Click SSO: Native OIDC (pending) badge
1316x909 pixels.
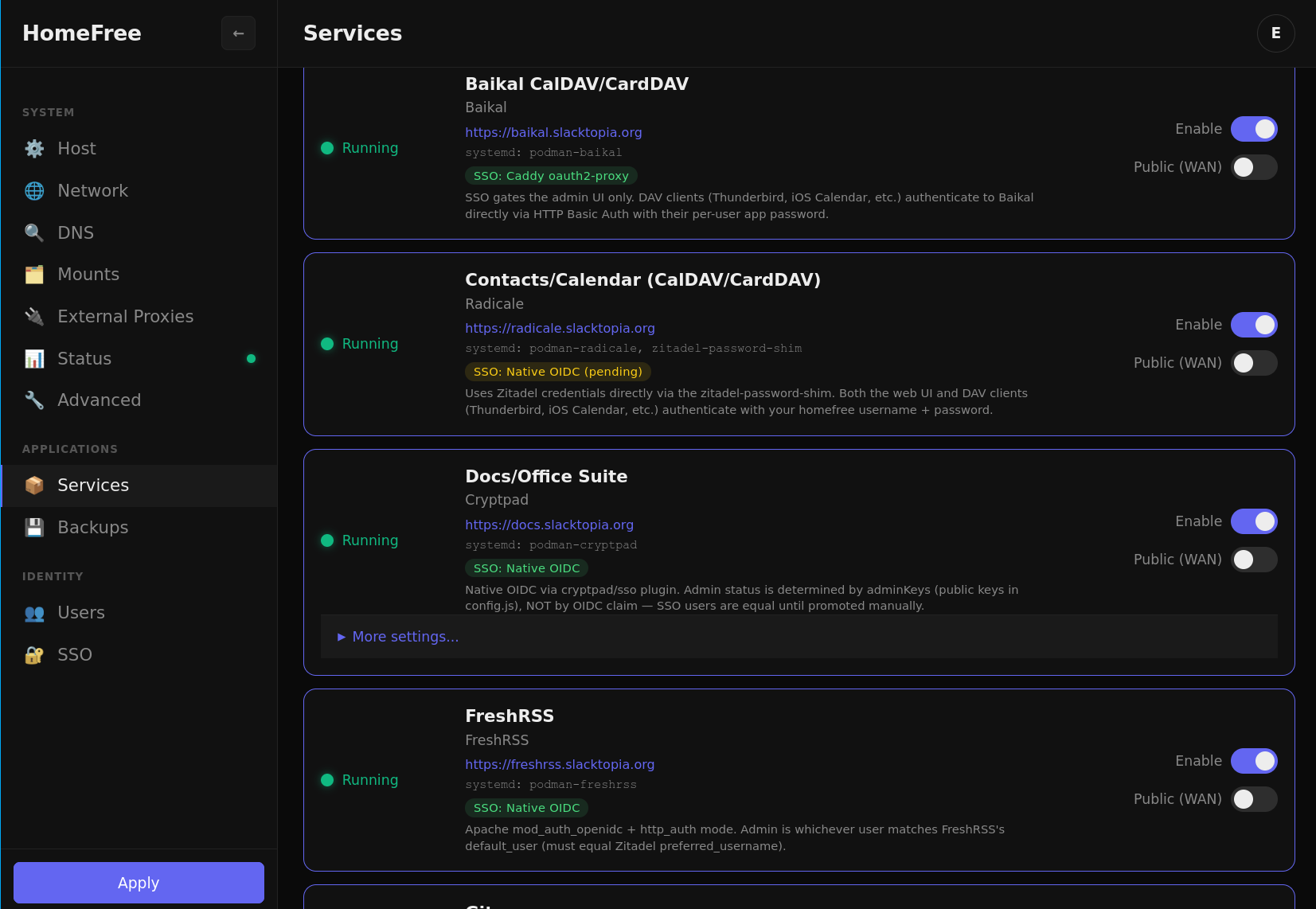(x=558, y=372)
